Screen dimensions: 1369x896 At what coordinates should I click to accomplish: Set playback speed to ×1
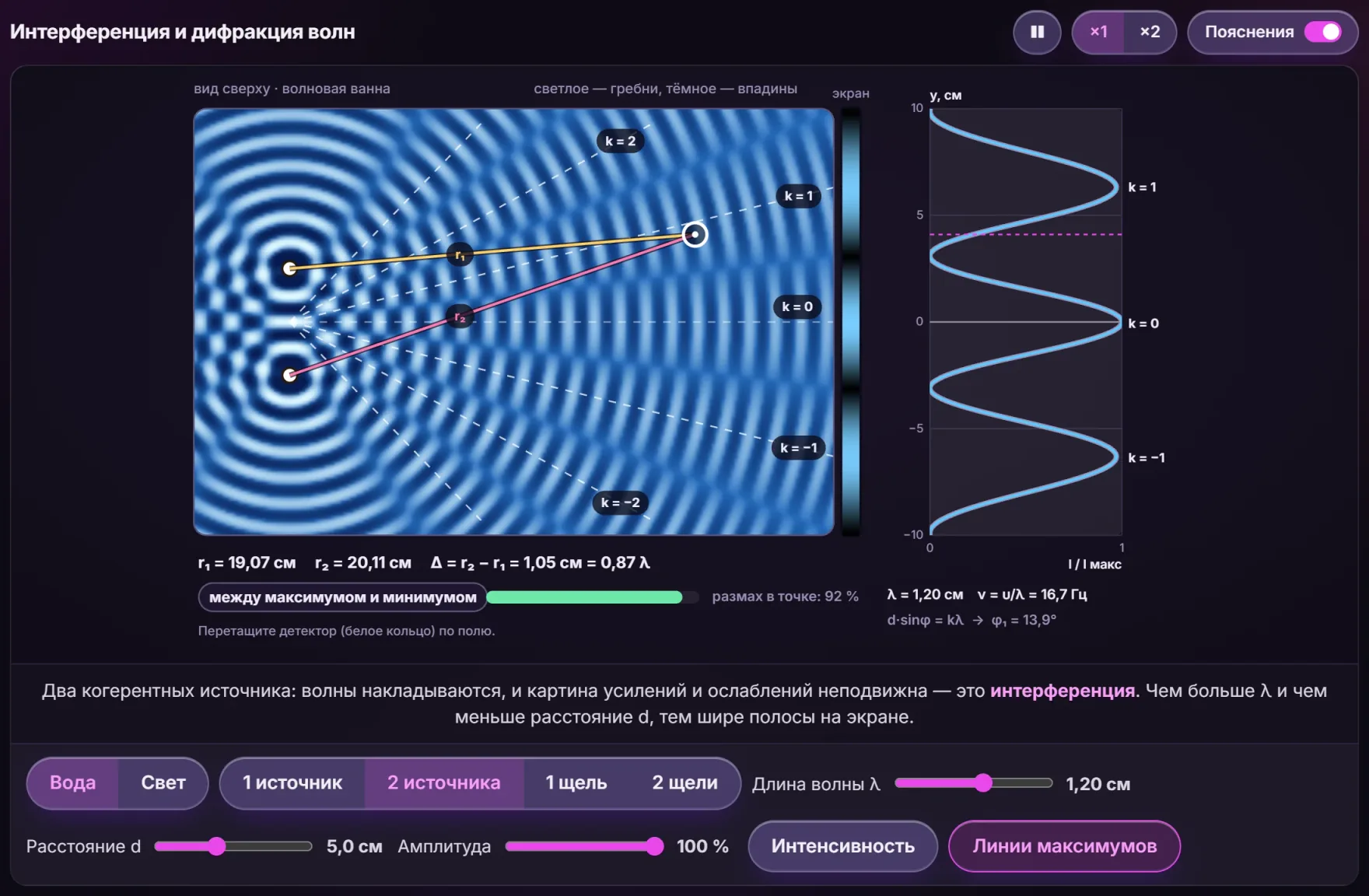tap(1098, 32)
